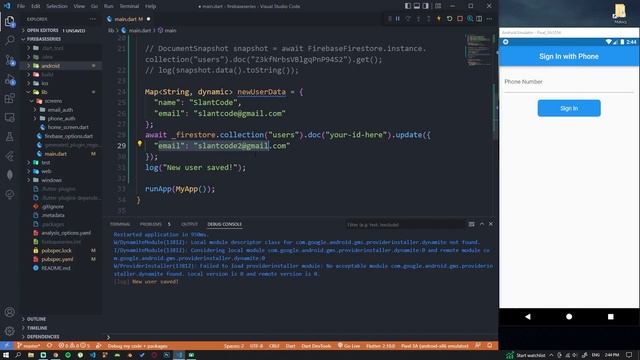
Task: Open the Manage gear icon
Action: 10,331
